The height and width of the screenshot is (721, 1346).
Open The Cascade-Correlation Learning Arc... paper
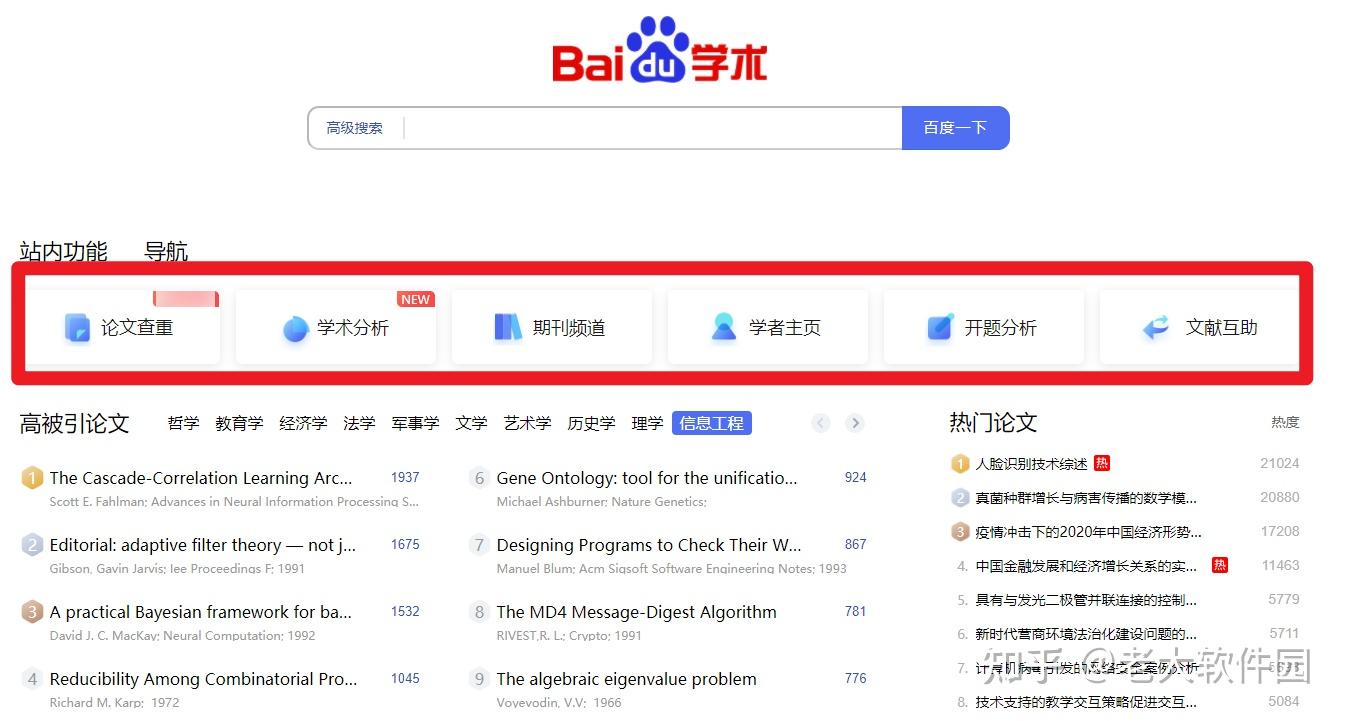tap(201, 478)
